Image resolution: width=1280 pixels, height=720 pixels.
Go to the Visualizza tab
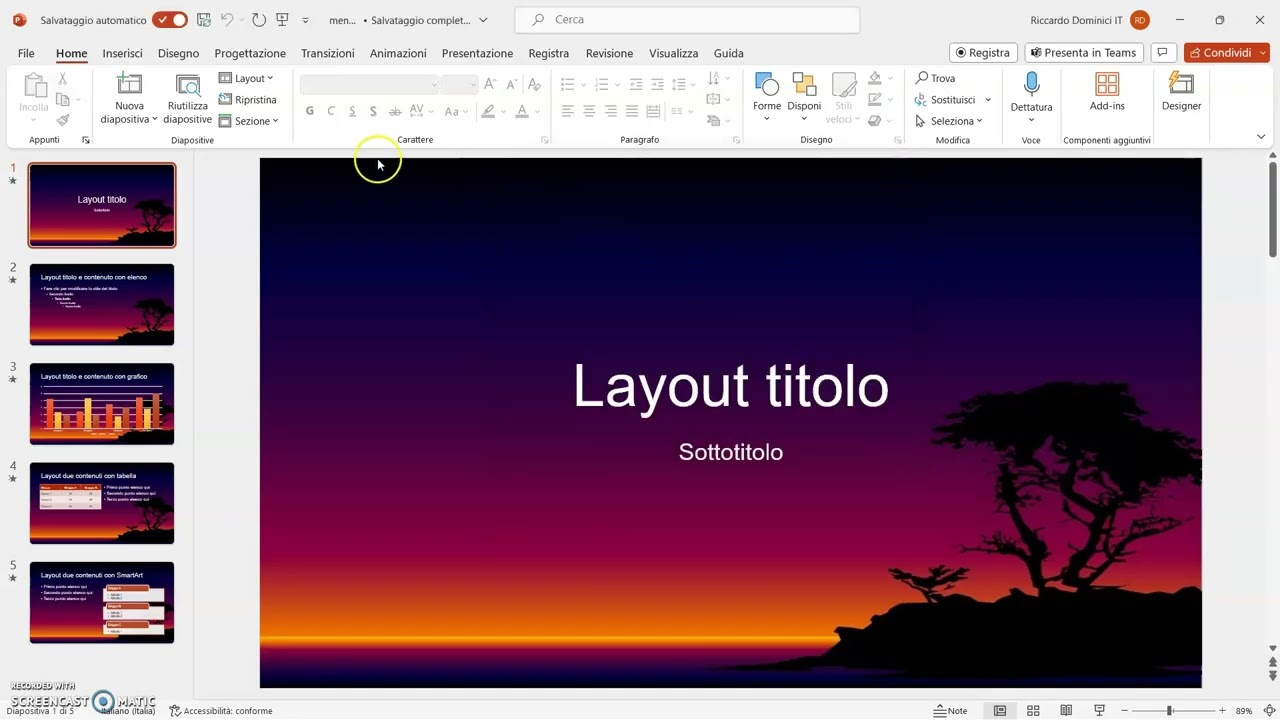point(673,53)
